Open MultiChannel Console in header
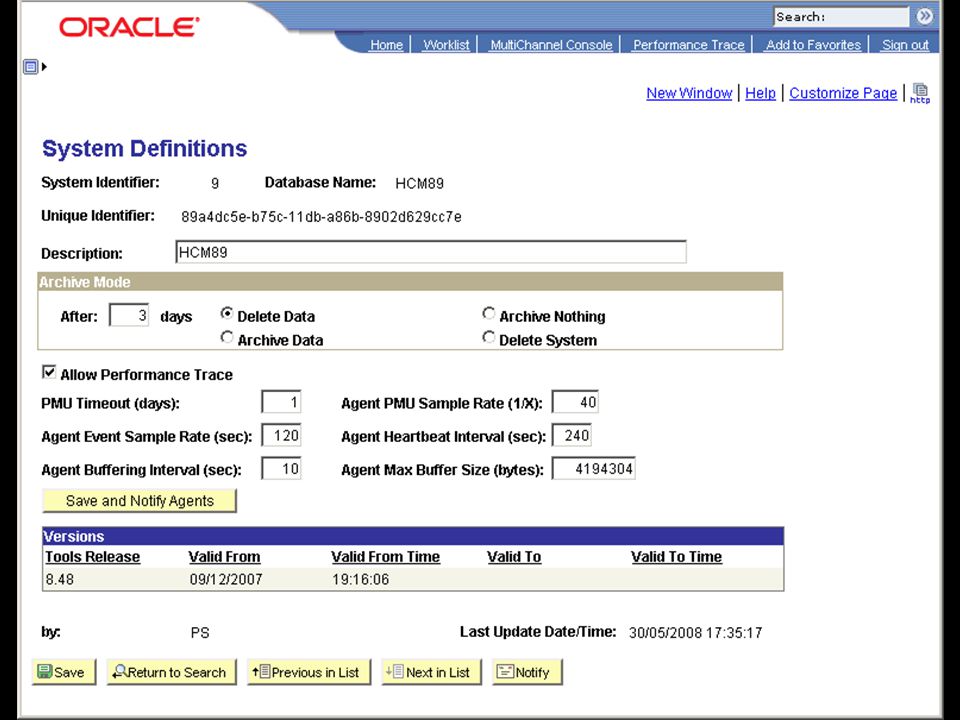 click(551, 45)
